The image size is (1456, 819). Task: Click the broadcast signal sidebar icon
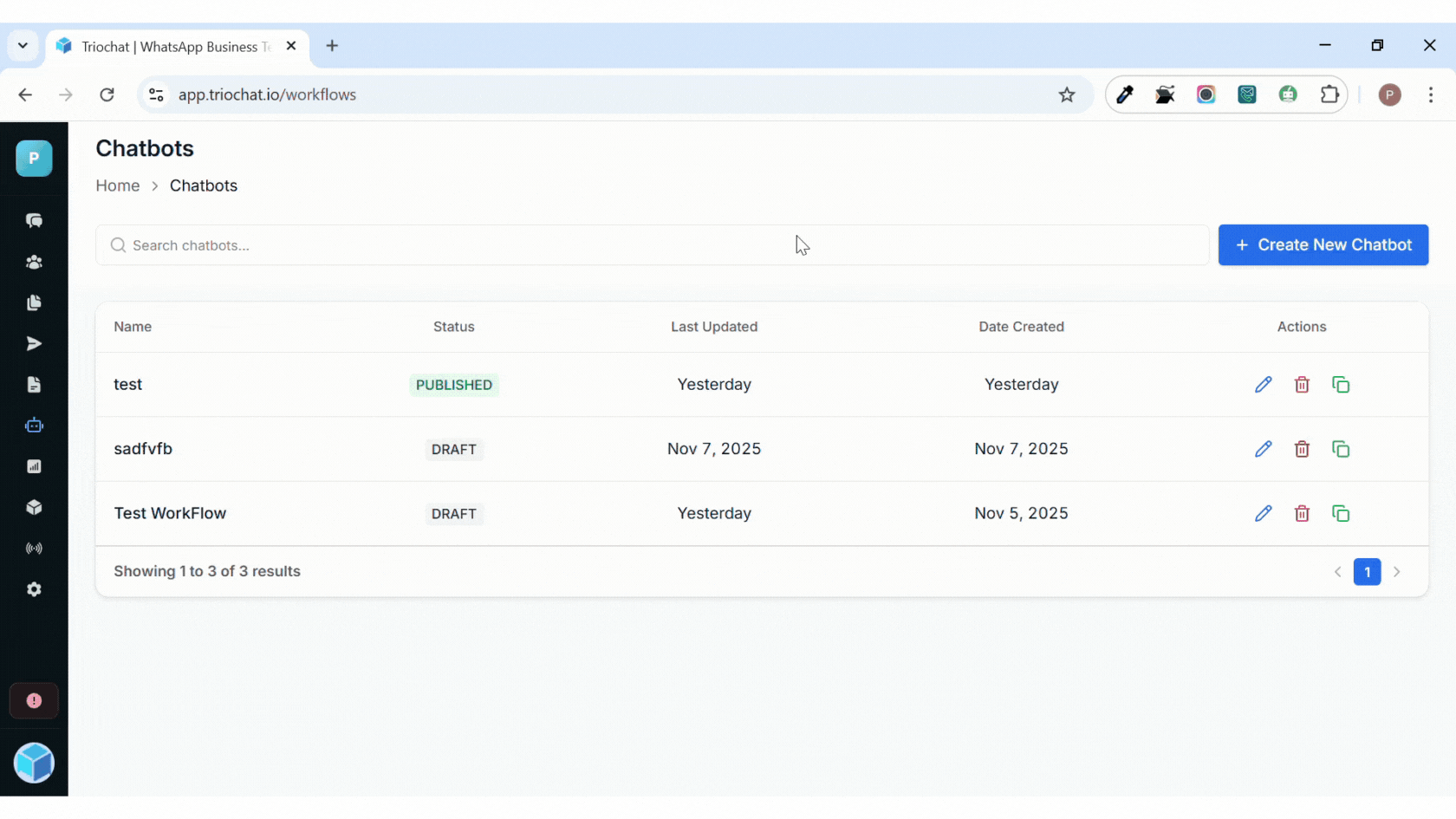[34, 548]
